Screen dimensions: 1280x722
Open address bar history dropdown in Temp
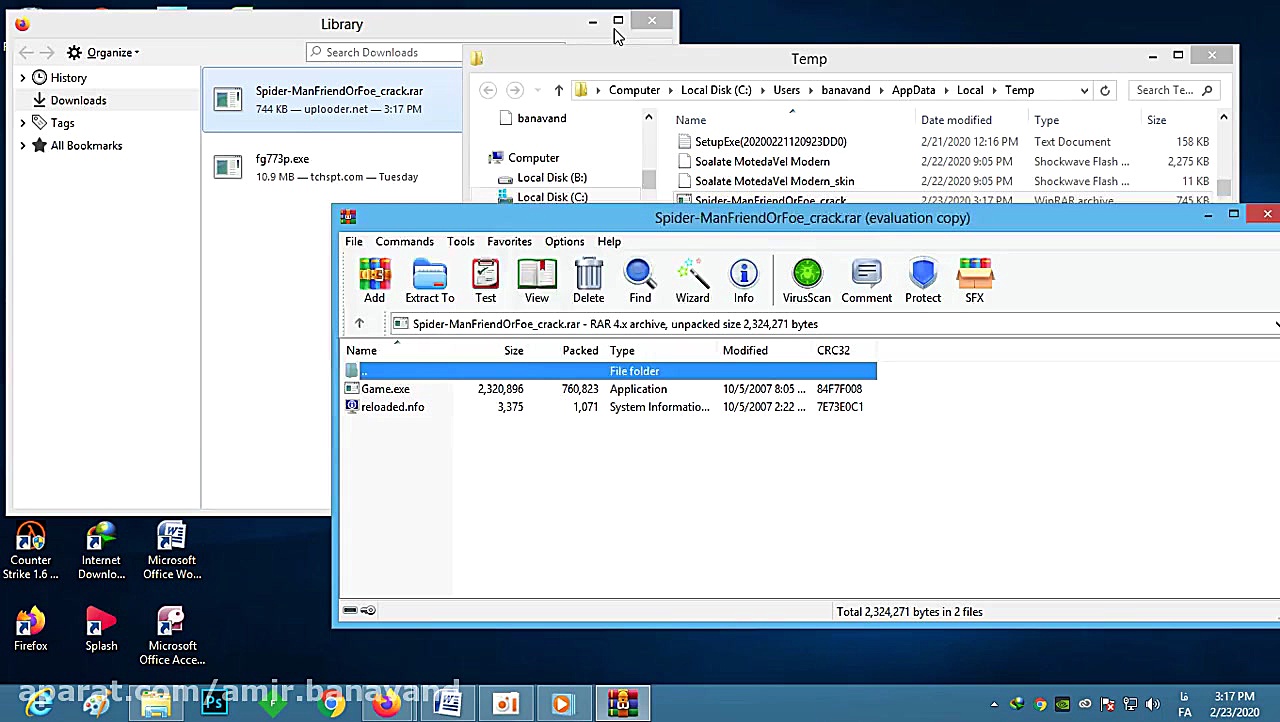point(1084,91)
